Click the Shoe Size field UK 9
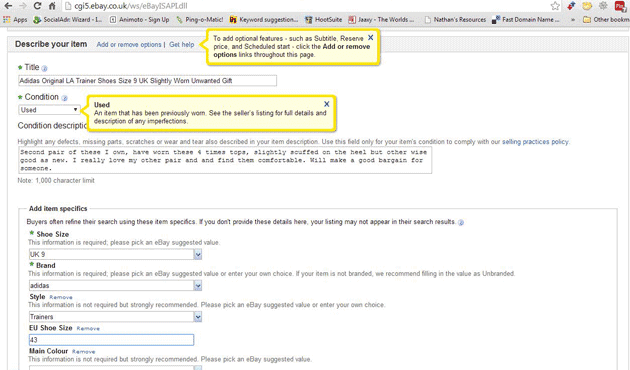The image size is (630, 370). click(x=111, y=254)
